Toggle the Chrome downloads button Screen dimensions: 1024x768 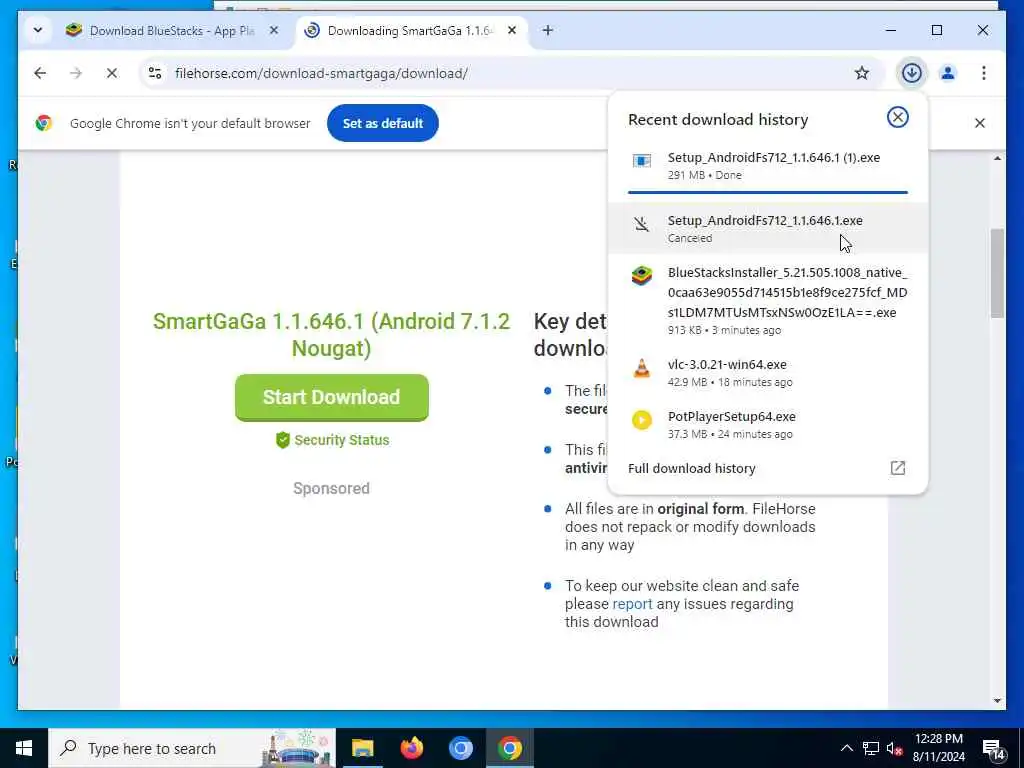click(x=912, y=72)
